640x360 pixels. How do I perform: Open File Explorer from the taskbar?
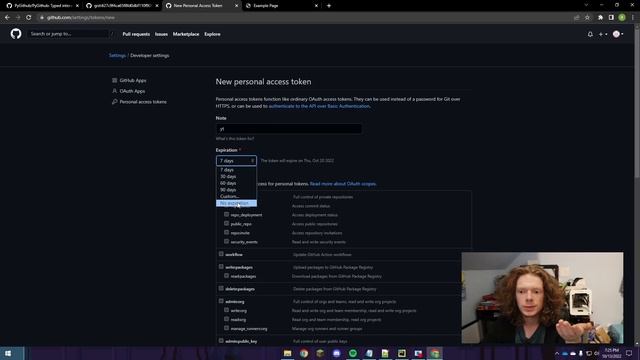(288, 353)
